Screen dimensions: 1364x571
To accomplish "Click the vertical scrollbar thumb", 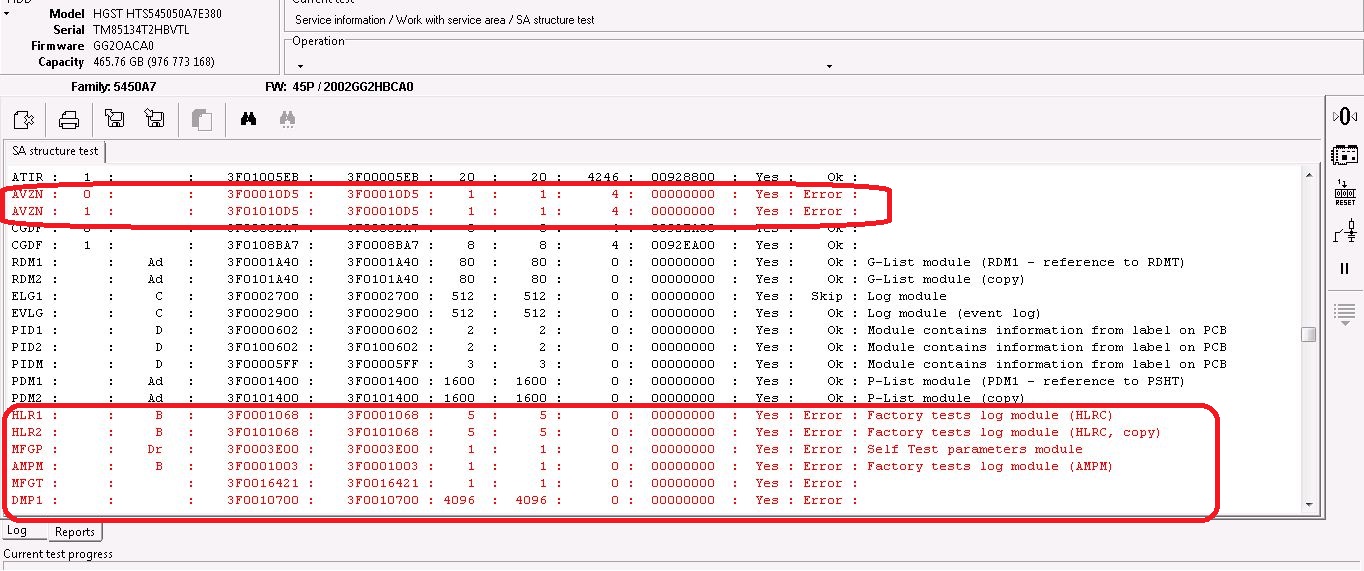I will (x=1308, y=334).
